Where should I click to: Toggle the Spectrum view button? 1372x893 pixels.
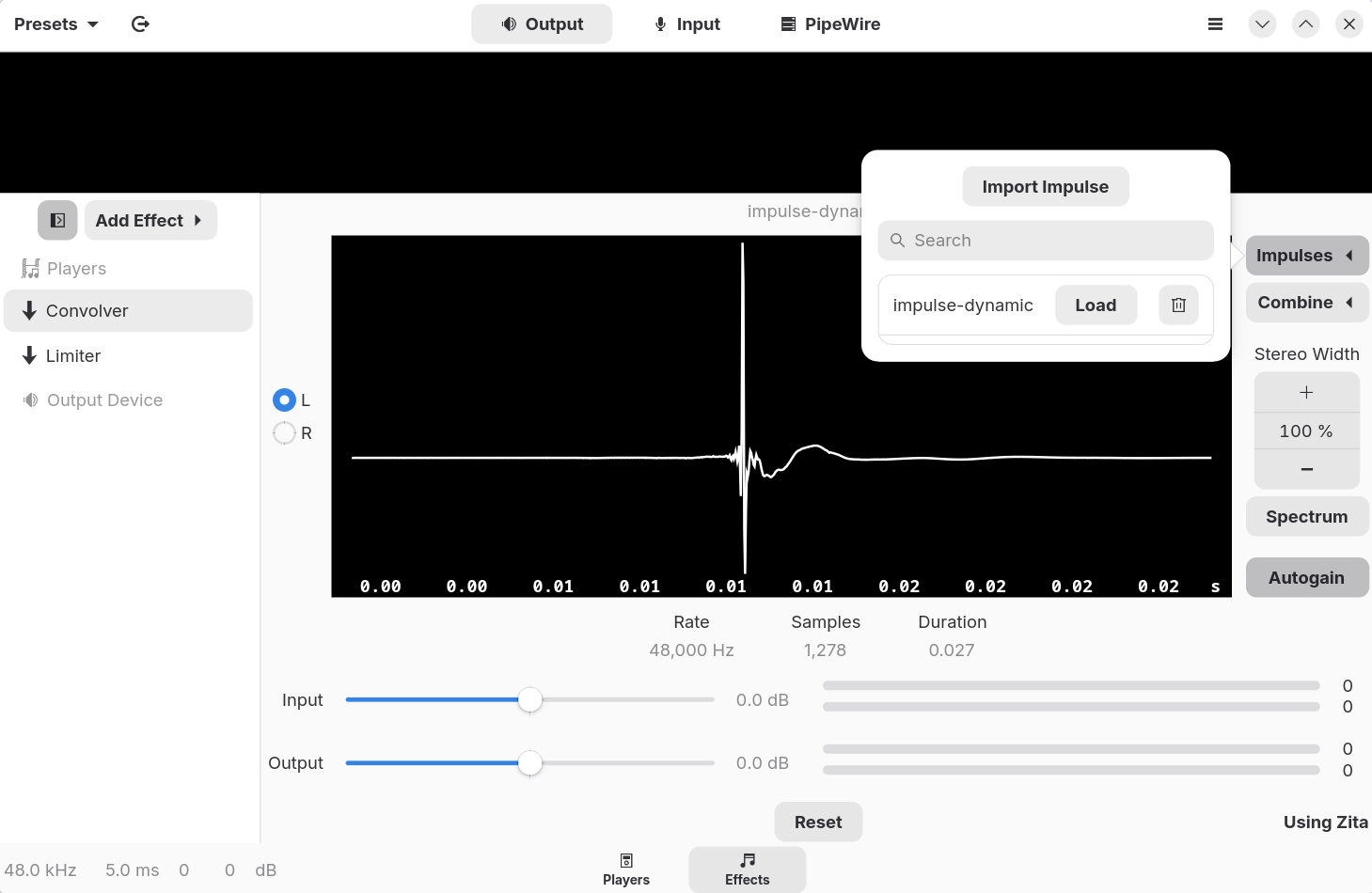click(1306, 517)
